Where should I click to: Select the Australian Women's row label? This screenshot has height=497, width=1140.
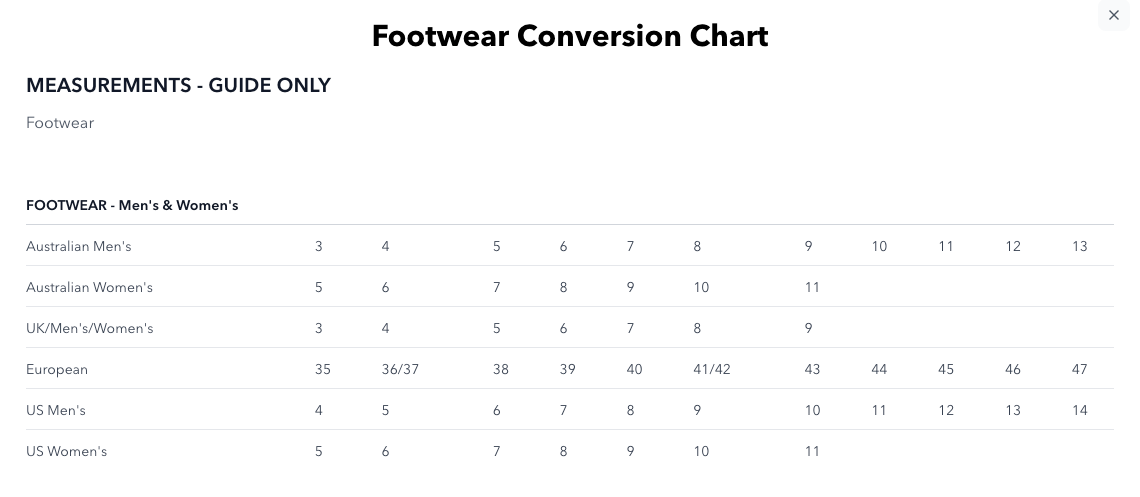[x=89, y=287]
